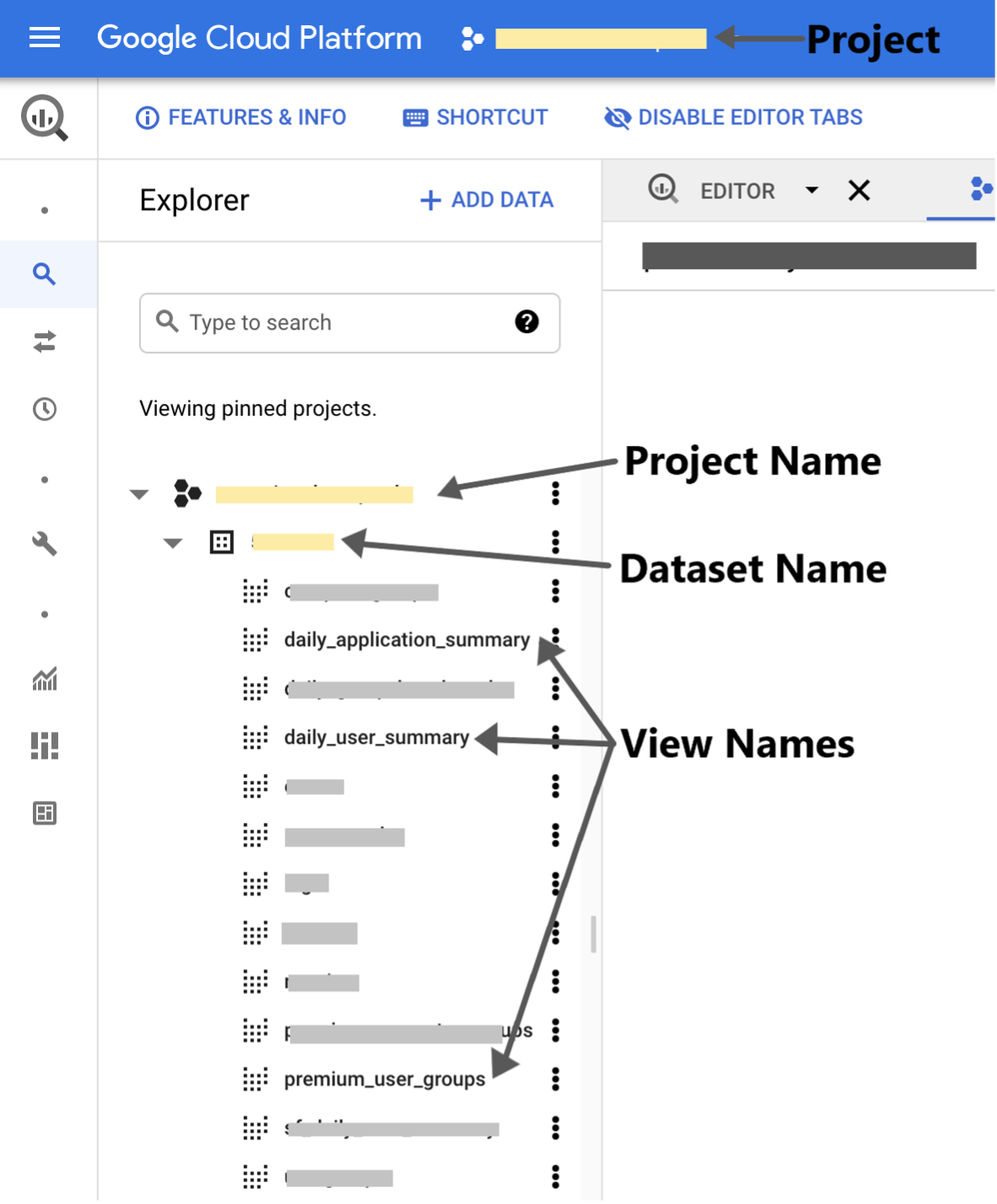
Task: Click Features & Info
Action: coord(241,117)
